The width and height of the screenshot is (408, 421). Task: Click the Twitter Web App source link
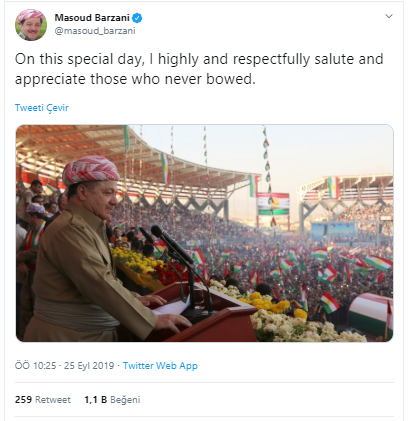[x=160, y=366]
